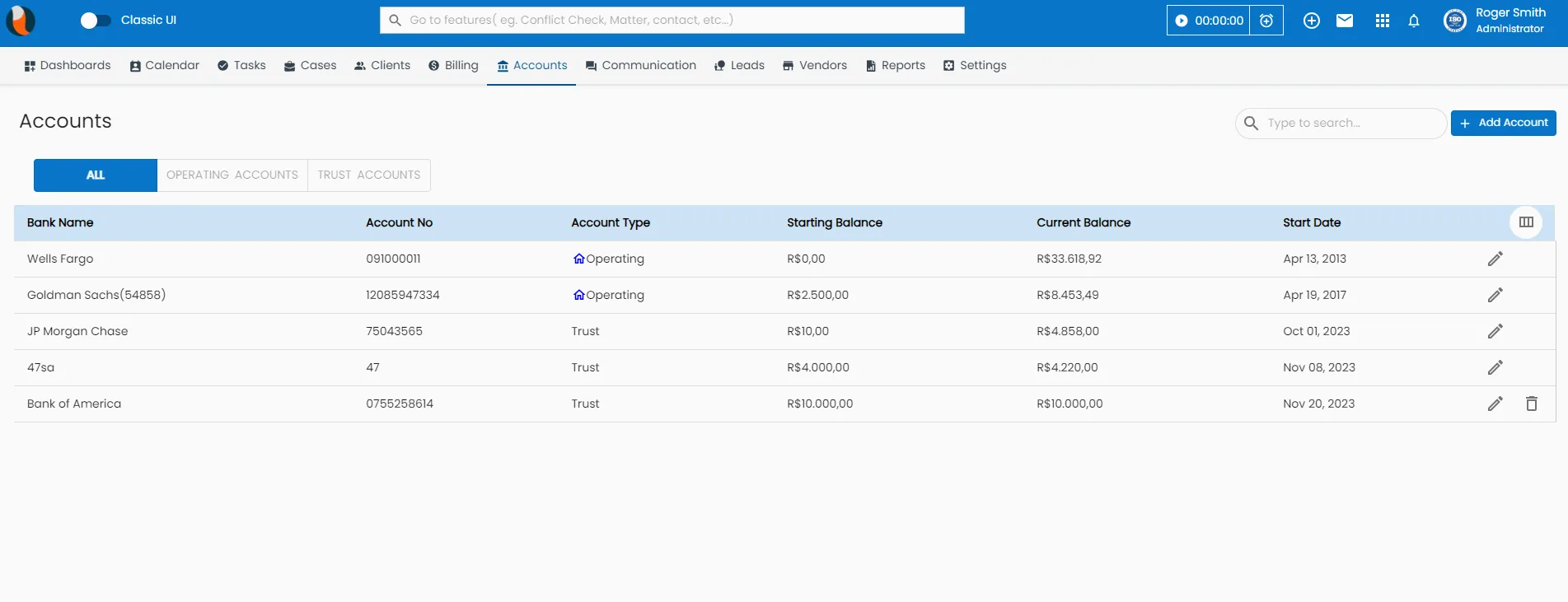Click the JP Morgan Chase bank name
Screen dimensions: 1568x602
tap(77, 331)
